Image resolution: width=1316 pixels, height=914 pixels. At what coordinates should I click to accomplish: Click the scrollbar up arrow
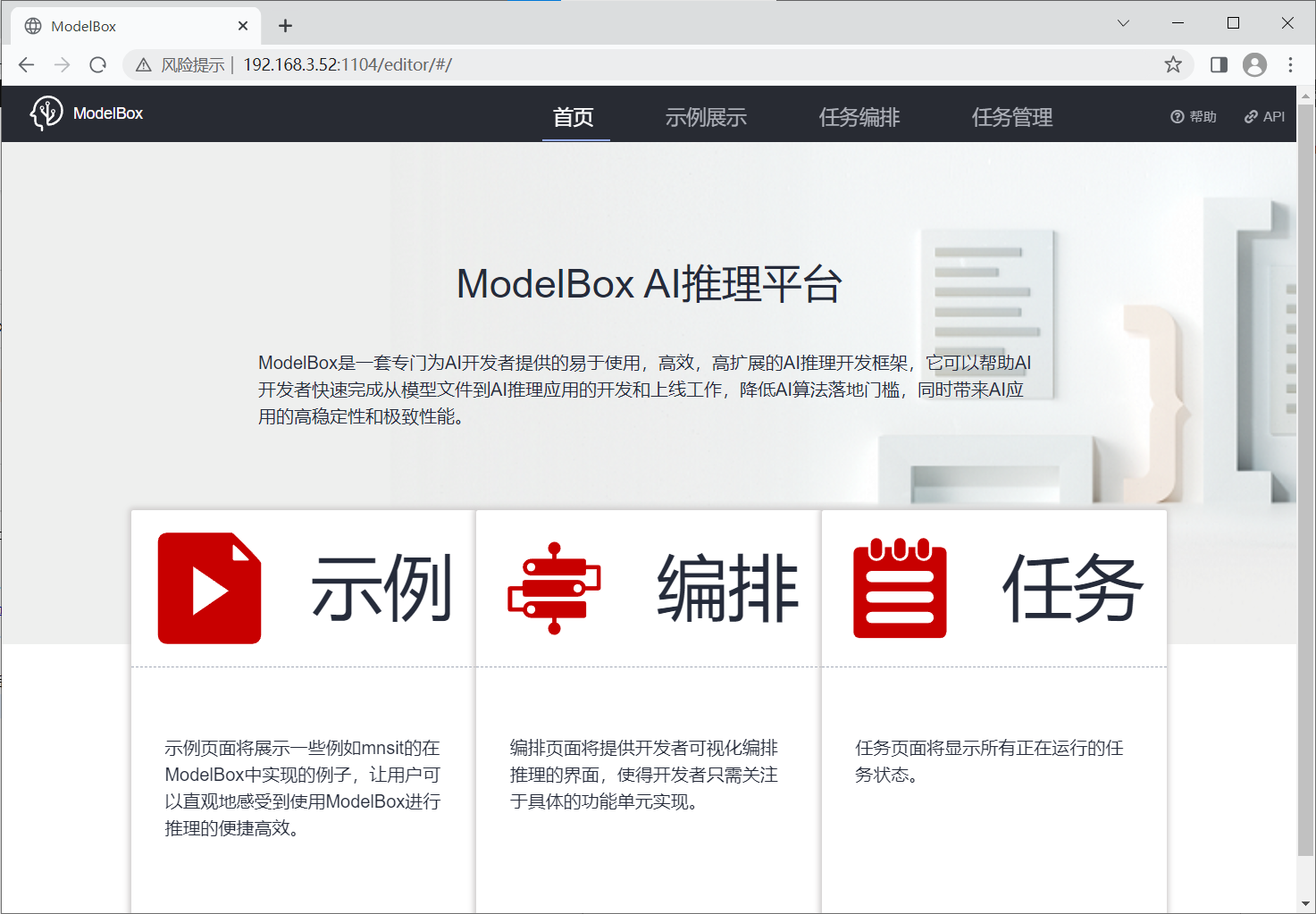(1305, 95)
